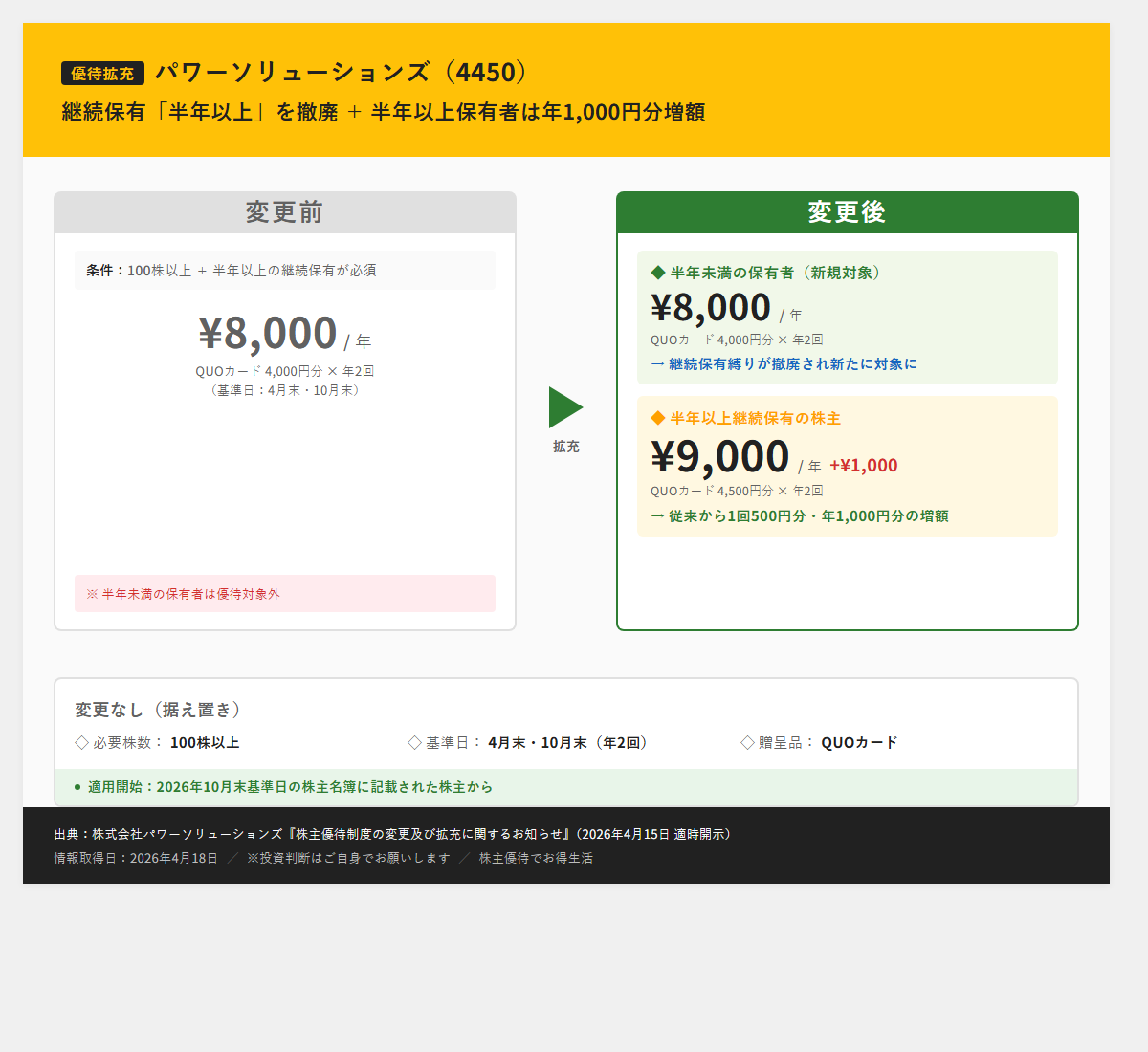The image size is (1148, 1052).
Task: Click the 条件：100株以上 condition box
Action: 285,271
